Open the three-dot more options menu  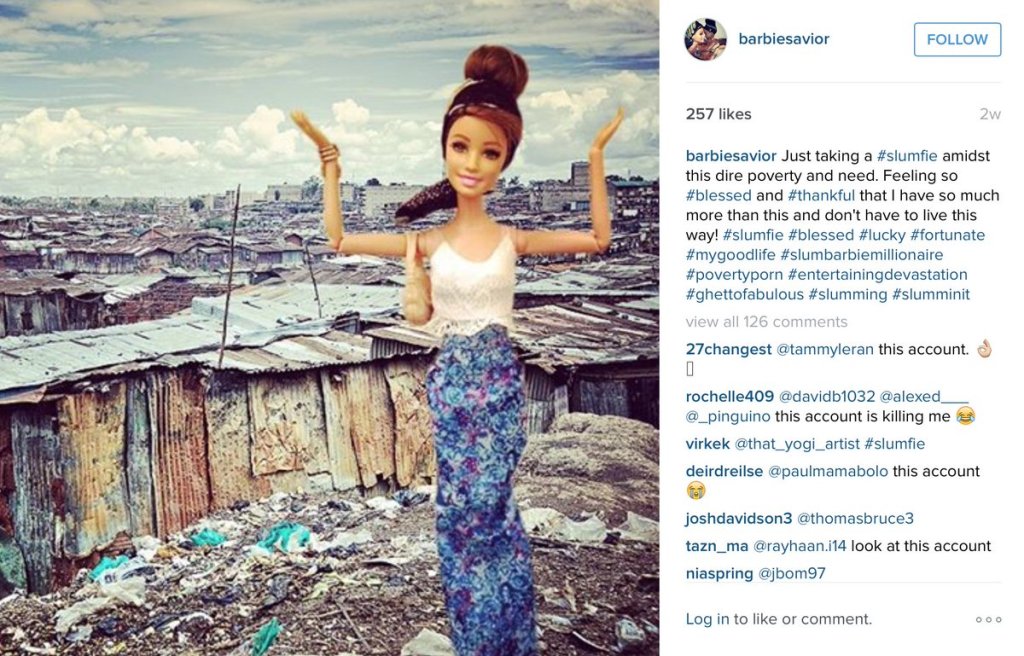point(988,619)
